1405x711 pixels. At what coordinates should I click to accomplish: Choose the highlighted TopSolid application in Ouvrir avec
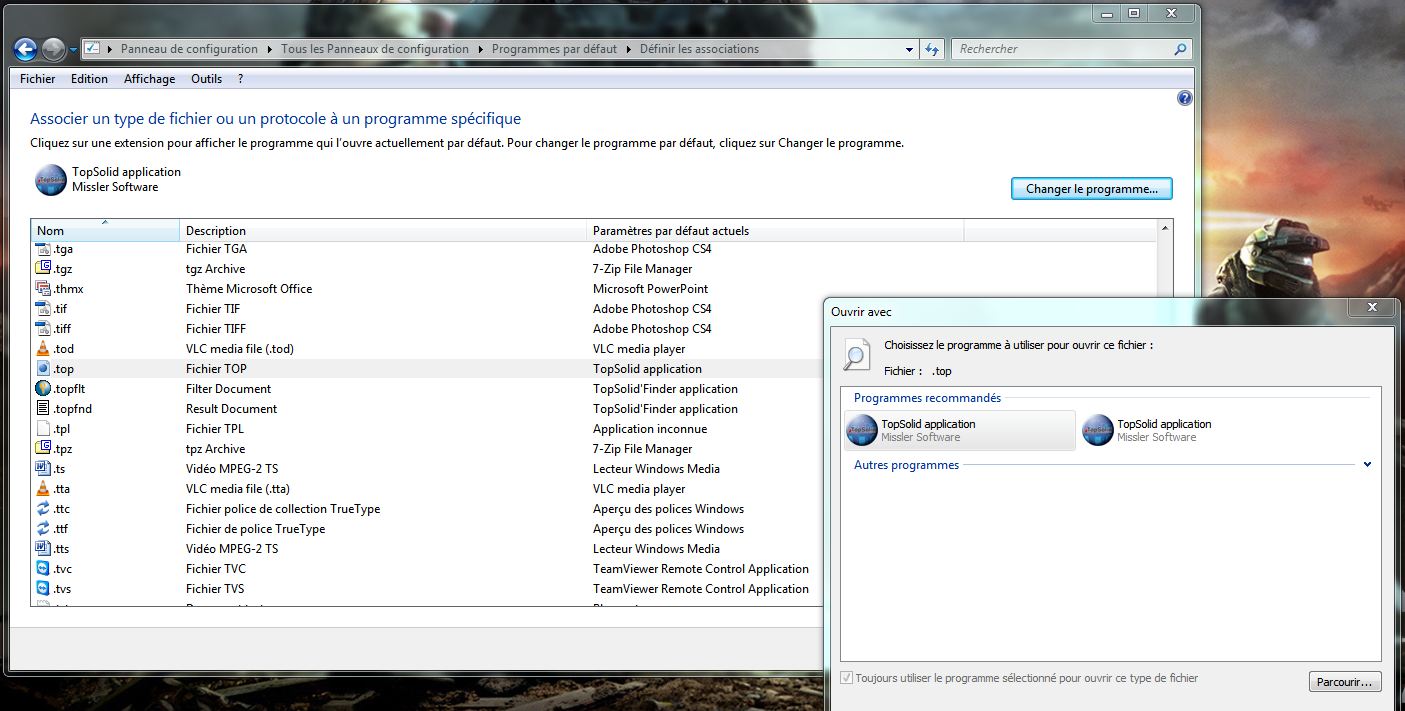960,430
